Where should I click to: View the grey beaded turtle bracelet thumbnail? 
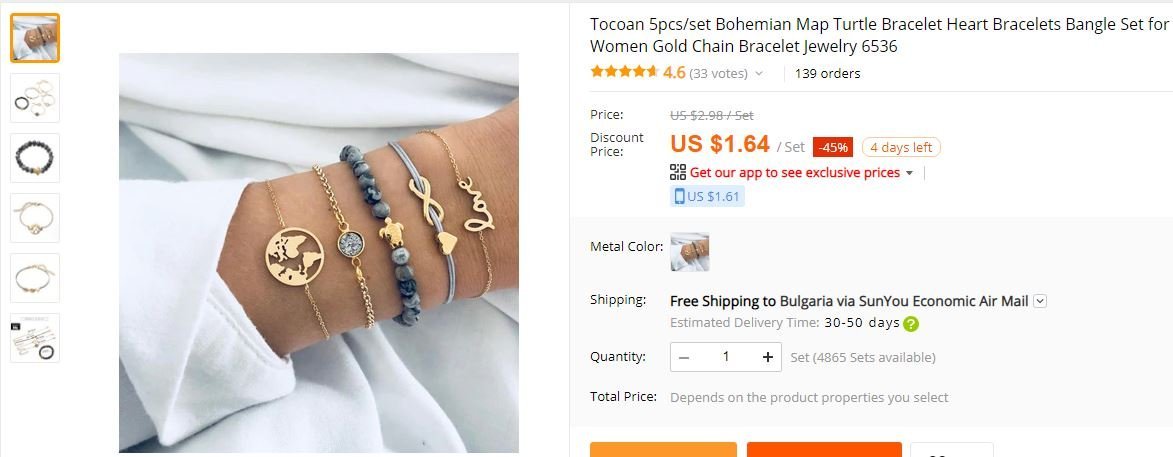point(34,158)
